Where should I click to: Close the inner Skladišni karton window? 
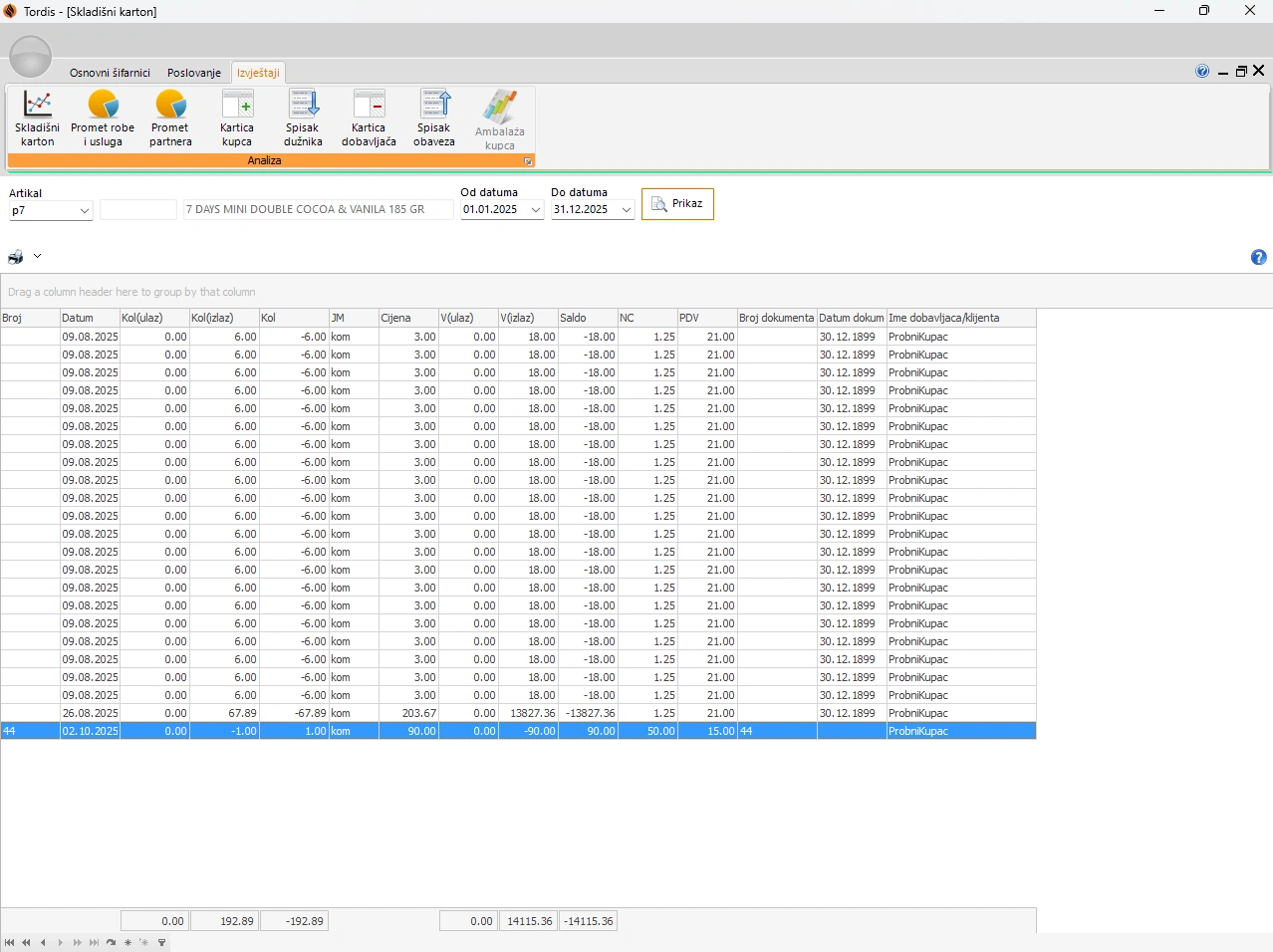[x=1259, y=71]
